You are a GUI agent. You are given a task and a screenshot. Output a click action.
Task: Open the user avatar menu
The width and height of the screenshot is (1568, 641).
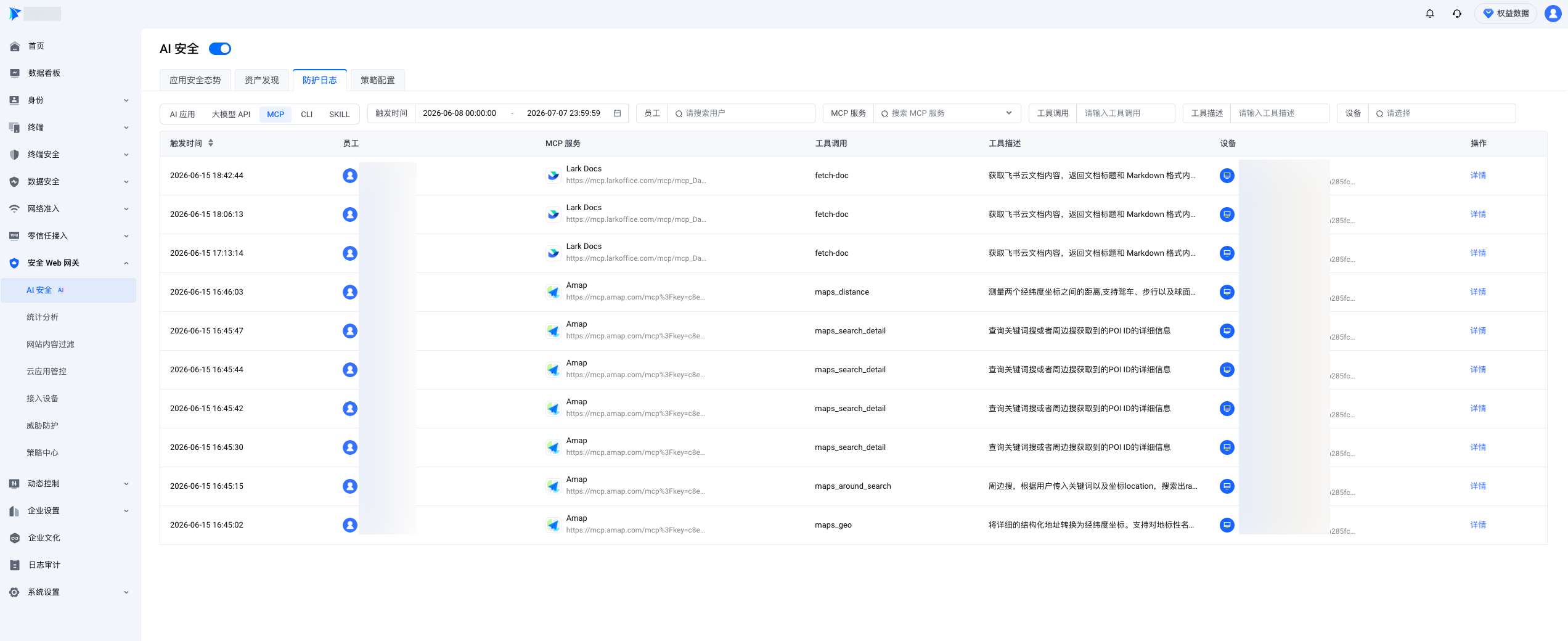1553,14
